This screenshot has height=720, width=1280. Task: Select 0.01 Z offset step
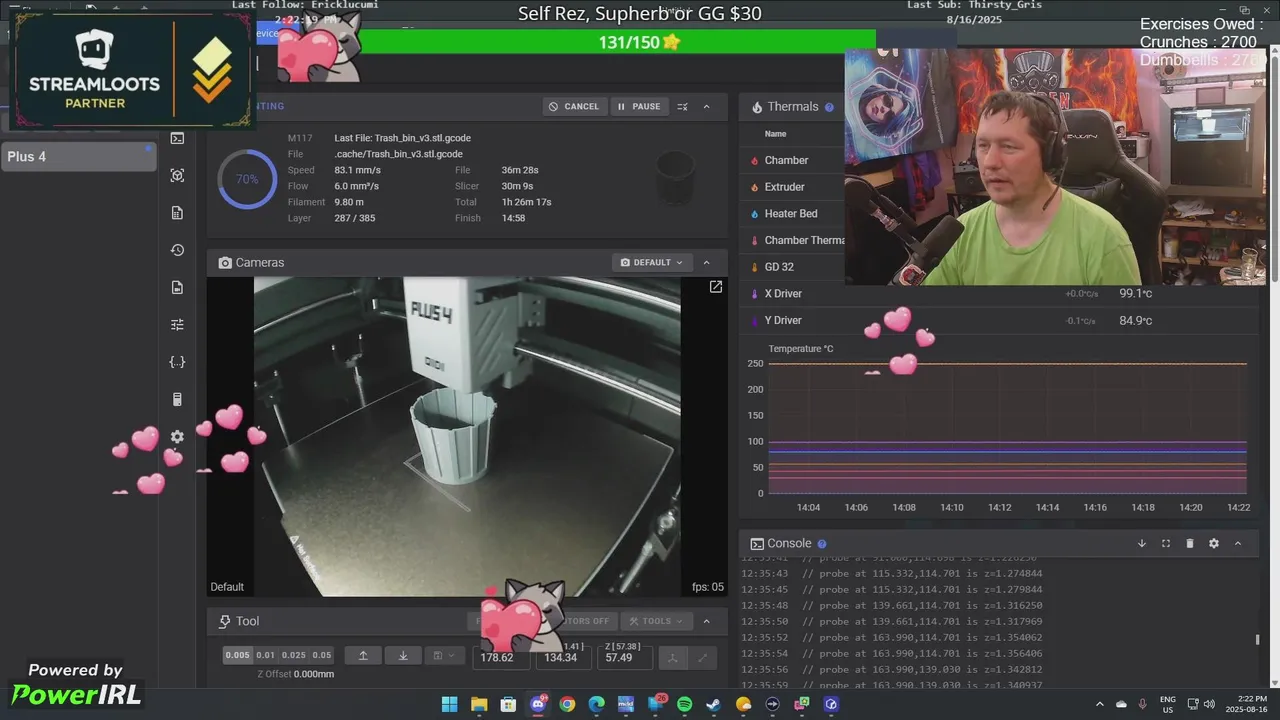point(265,655)
